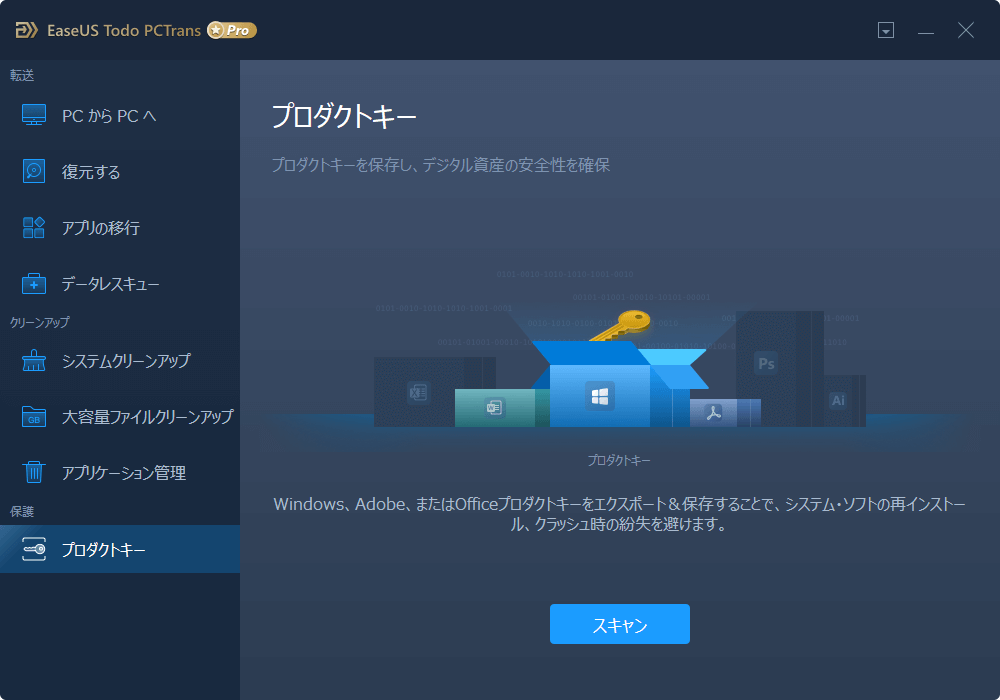1000x700 pixels.
Task: Switch to アプリケーション管理
Action: pos(120,472)
